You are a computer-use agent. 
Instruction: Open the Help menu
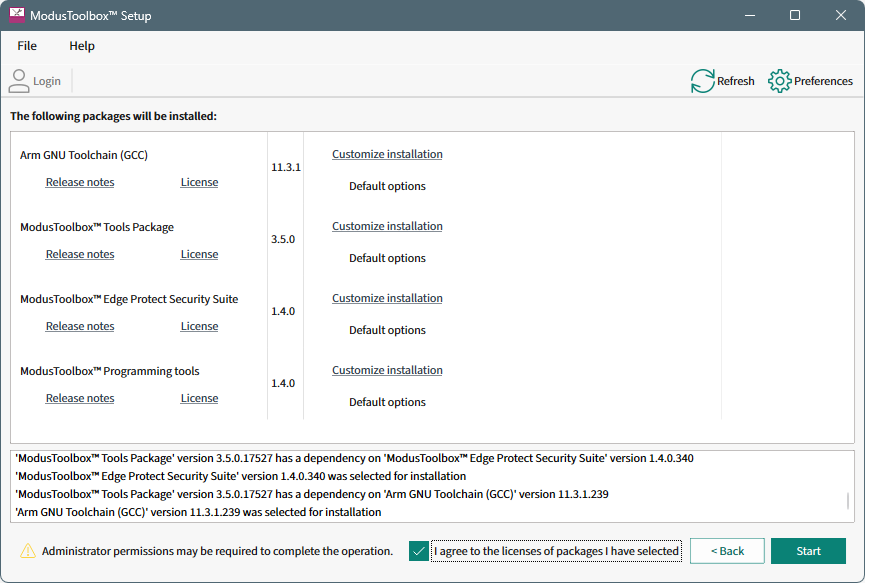(x=82, y=46)
